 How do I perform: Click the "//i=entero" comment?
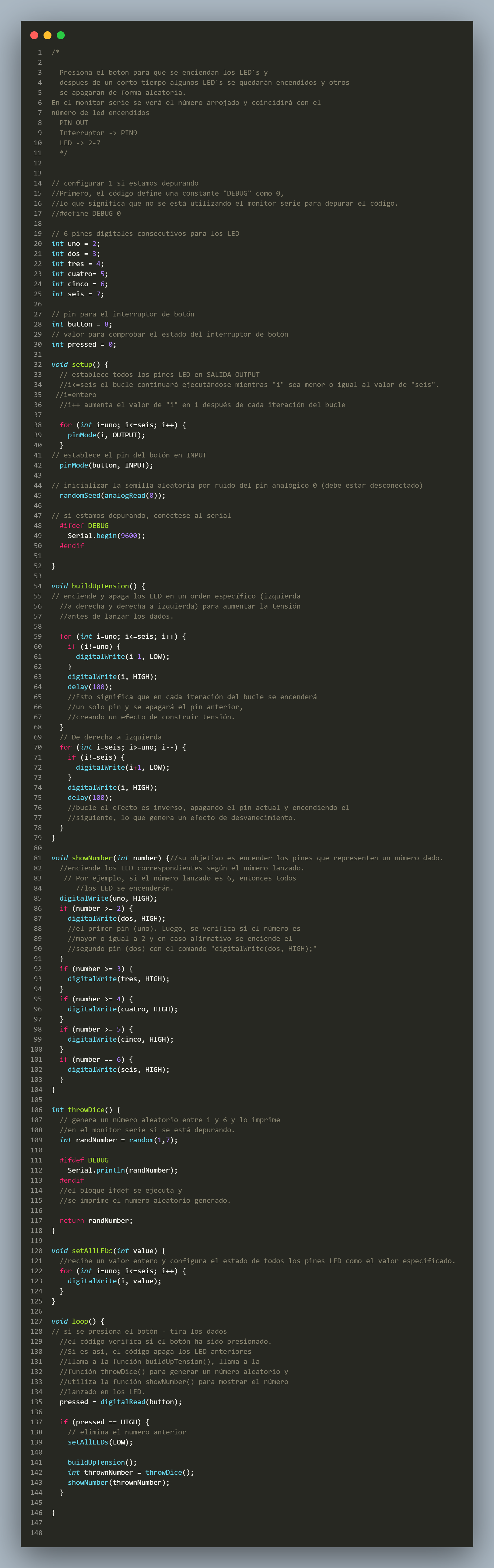coord(76,394)
